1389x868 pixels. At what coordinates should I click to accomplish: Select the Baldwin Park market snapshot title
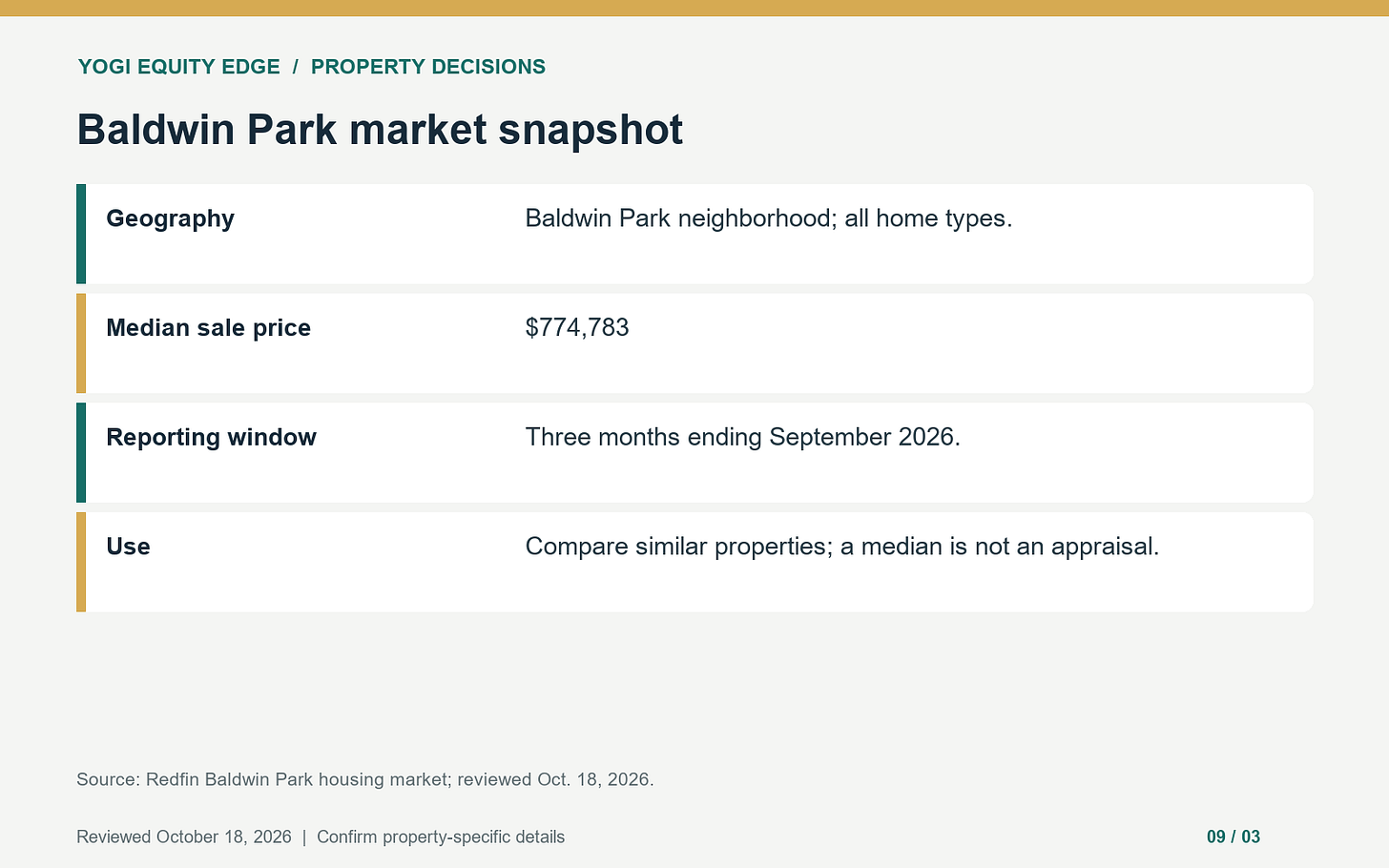(380, 130)
